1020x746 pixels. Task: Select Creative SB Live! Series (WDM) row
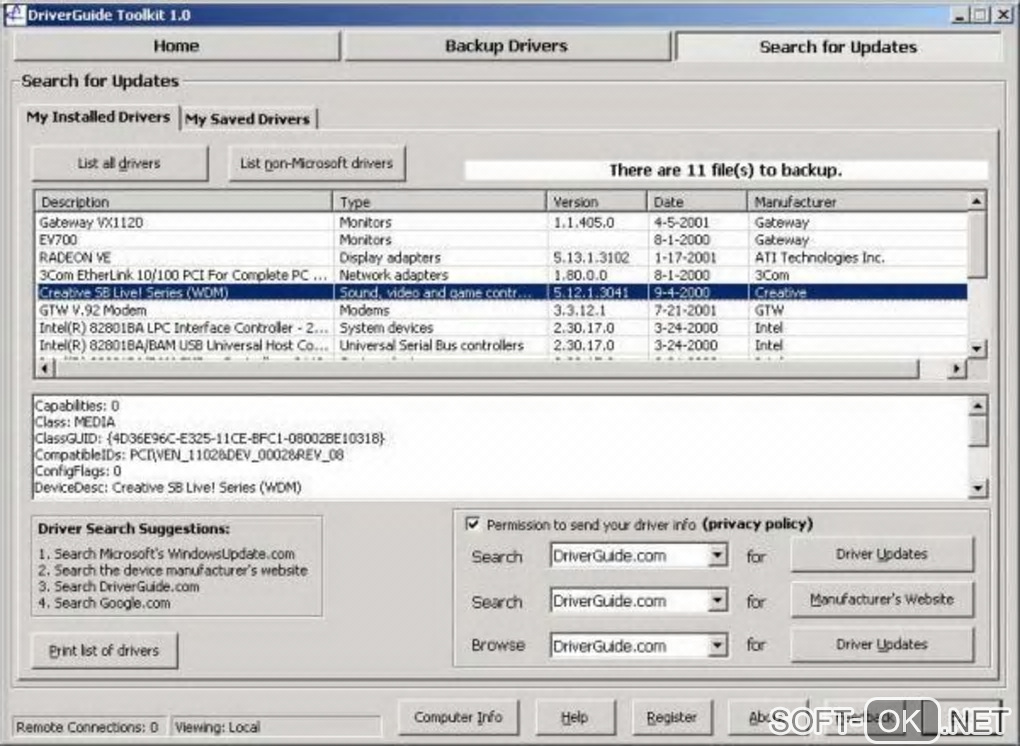tap(501, 293)
